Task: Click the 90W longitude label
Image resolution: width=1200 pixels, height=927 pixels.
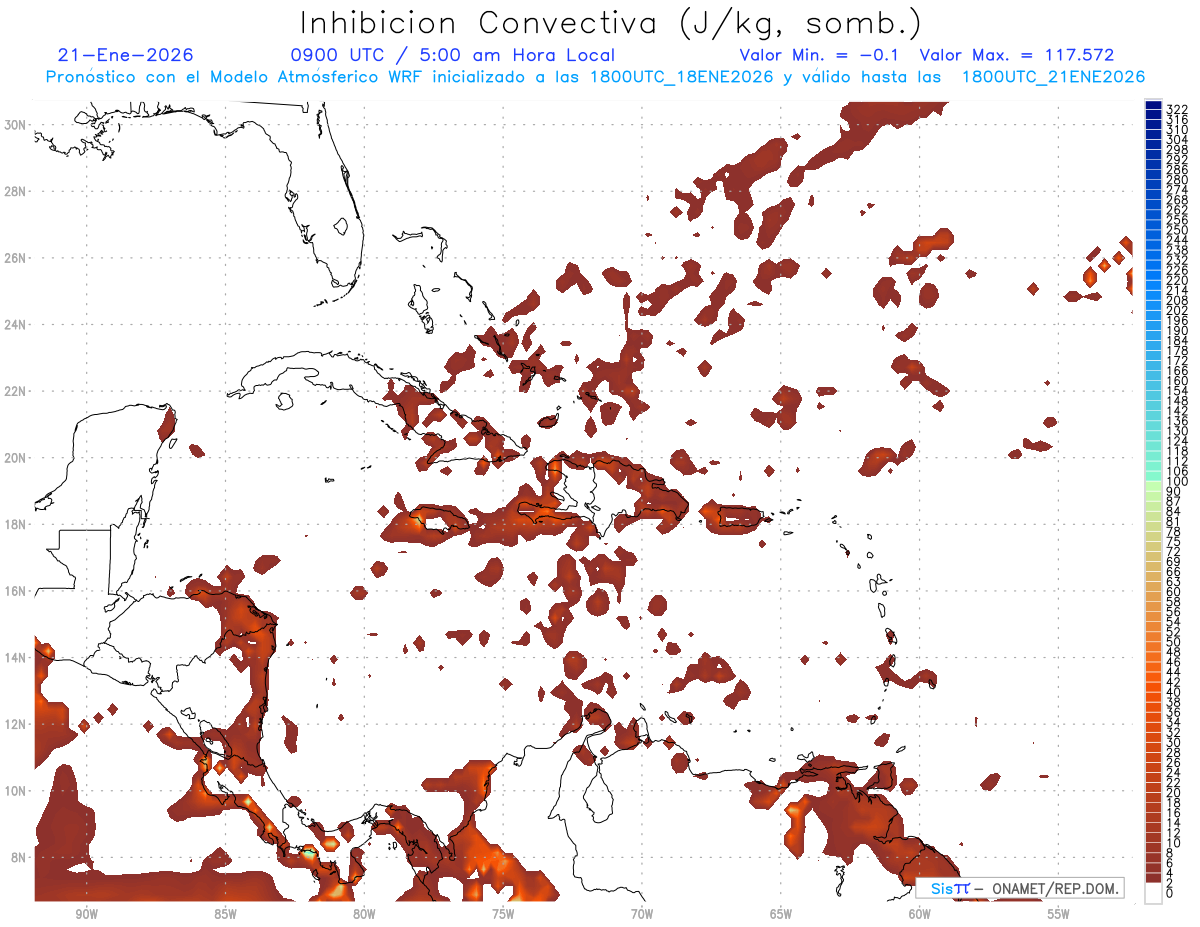Action: point(86,914)
